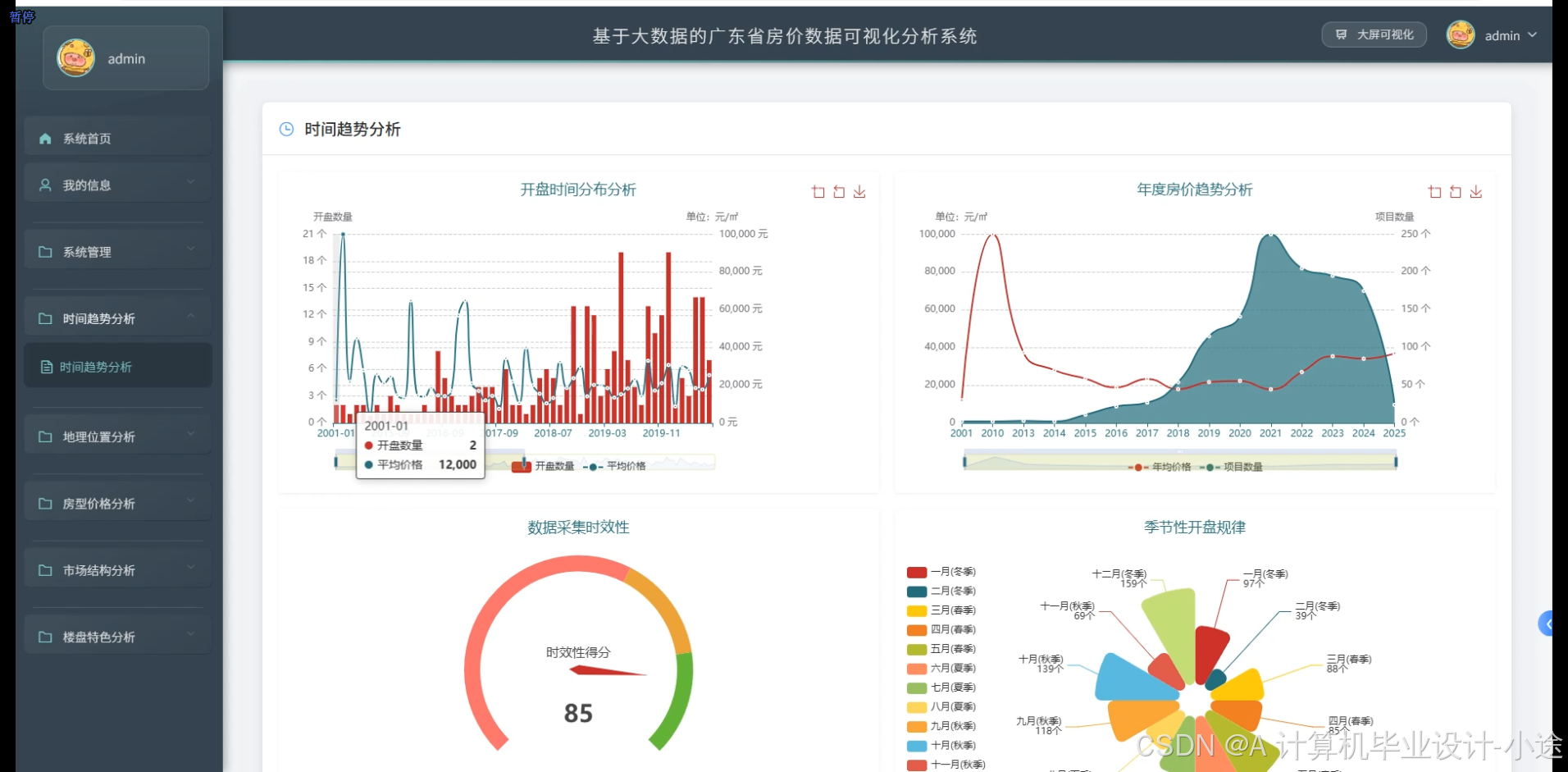Click the folder icon beside 市场结构分析
1568x772 pixels.
pos(45,570)
